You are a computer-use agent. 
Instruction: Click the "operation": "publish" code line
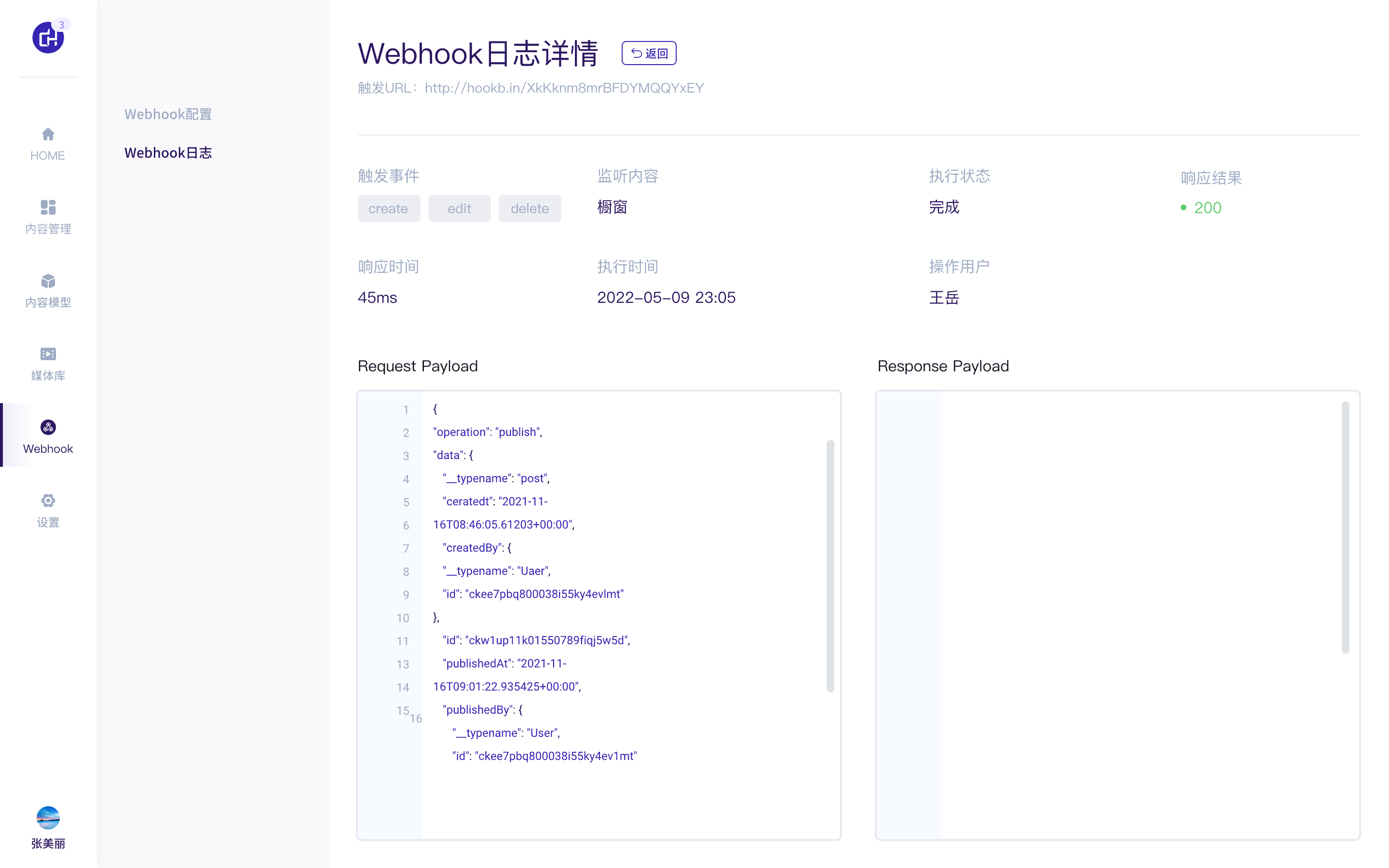(488, 432)
